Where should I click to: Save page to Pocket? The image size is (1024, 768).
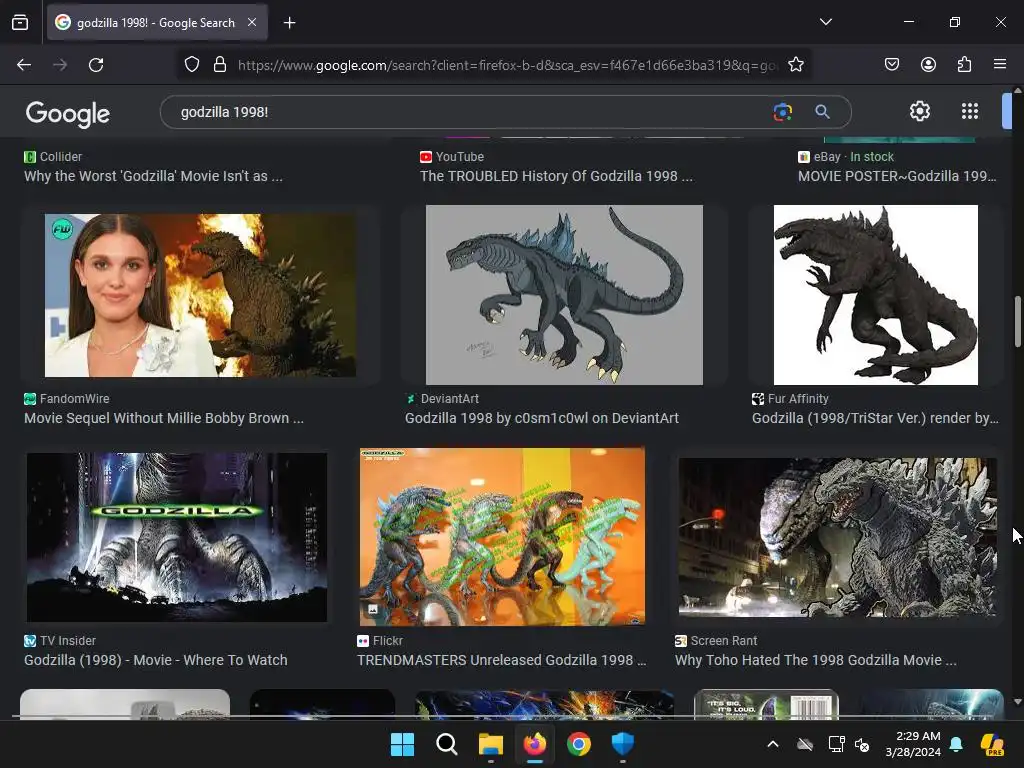(x=891, y=64)
